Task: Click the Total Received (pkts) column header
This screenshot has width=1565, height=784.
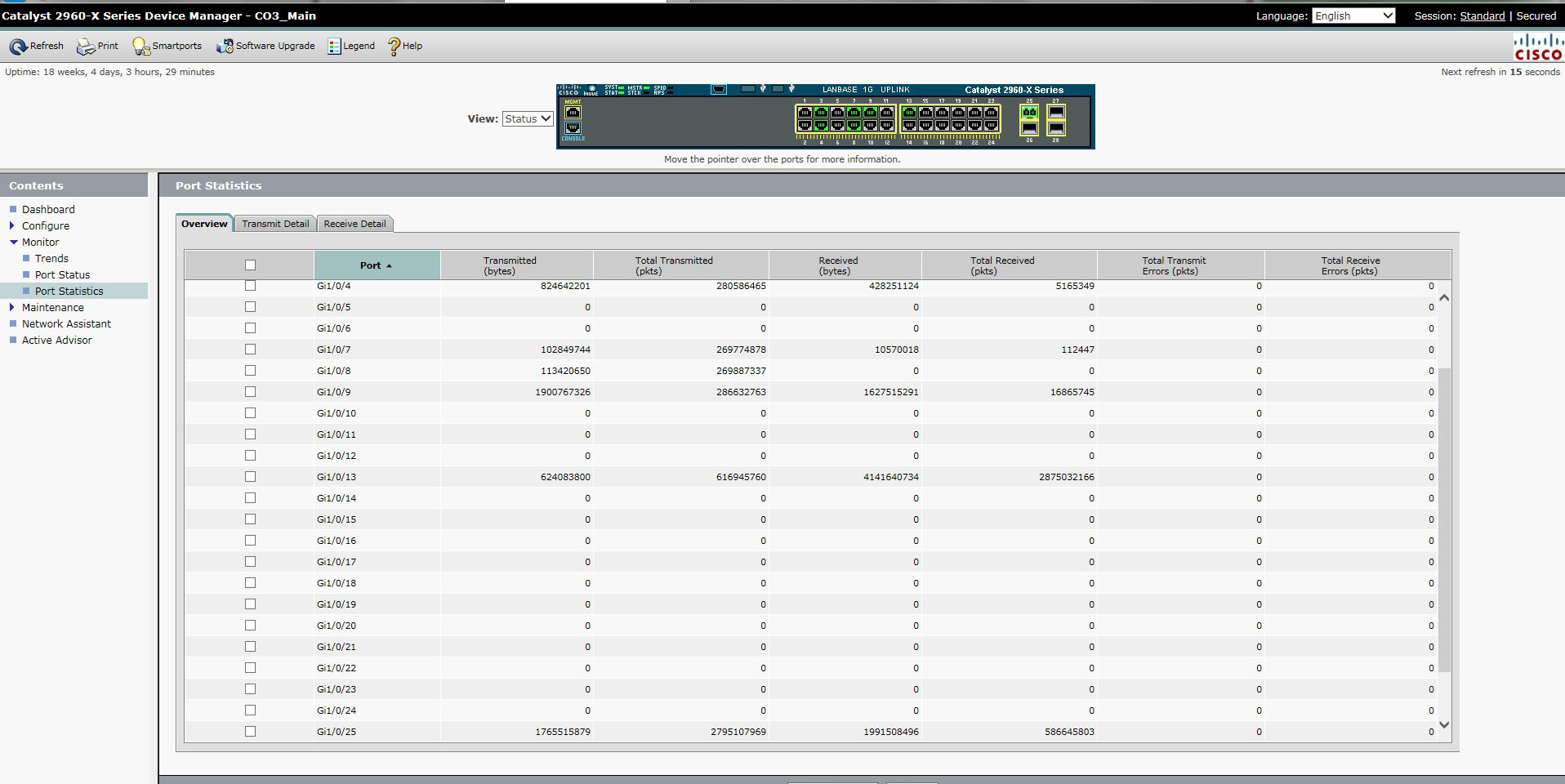Action: 1009,265
